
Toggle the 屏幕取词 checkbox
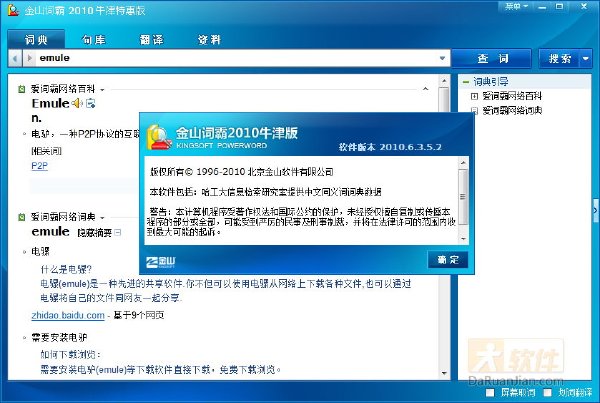pos(490,392)
